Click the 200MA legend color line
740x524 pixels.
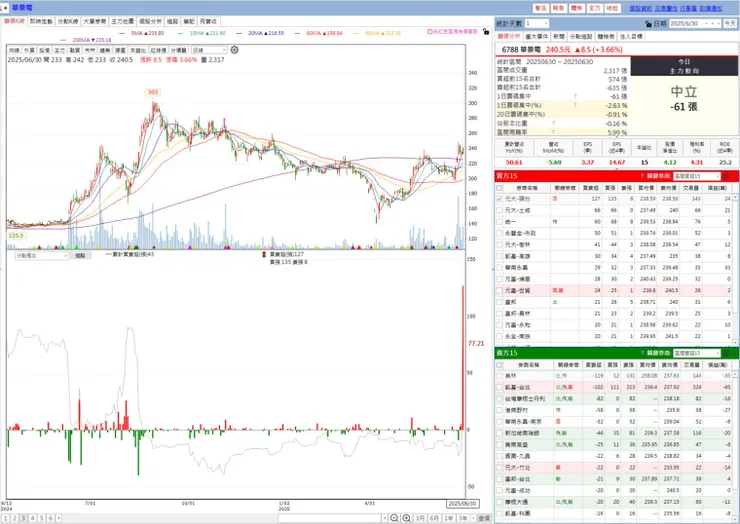point(64,40)
